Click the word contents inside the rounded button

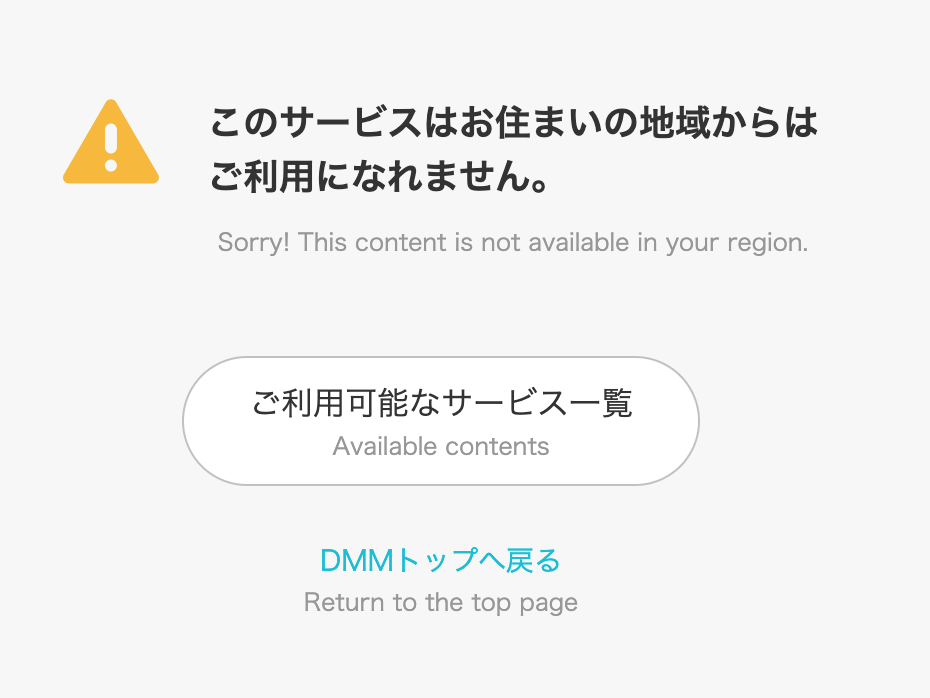click(497, 447)
